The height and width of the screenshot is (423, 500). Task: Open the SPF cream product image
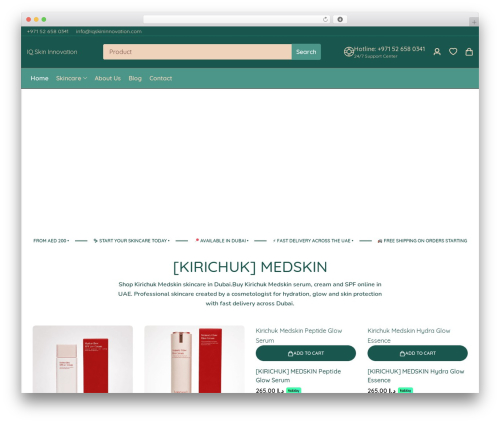83,359
